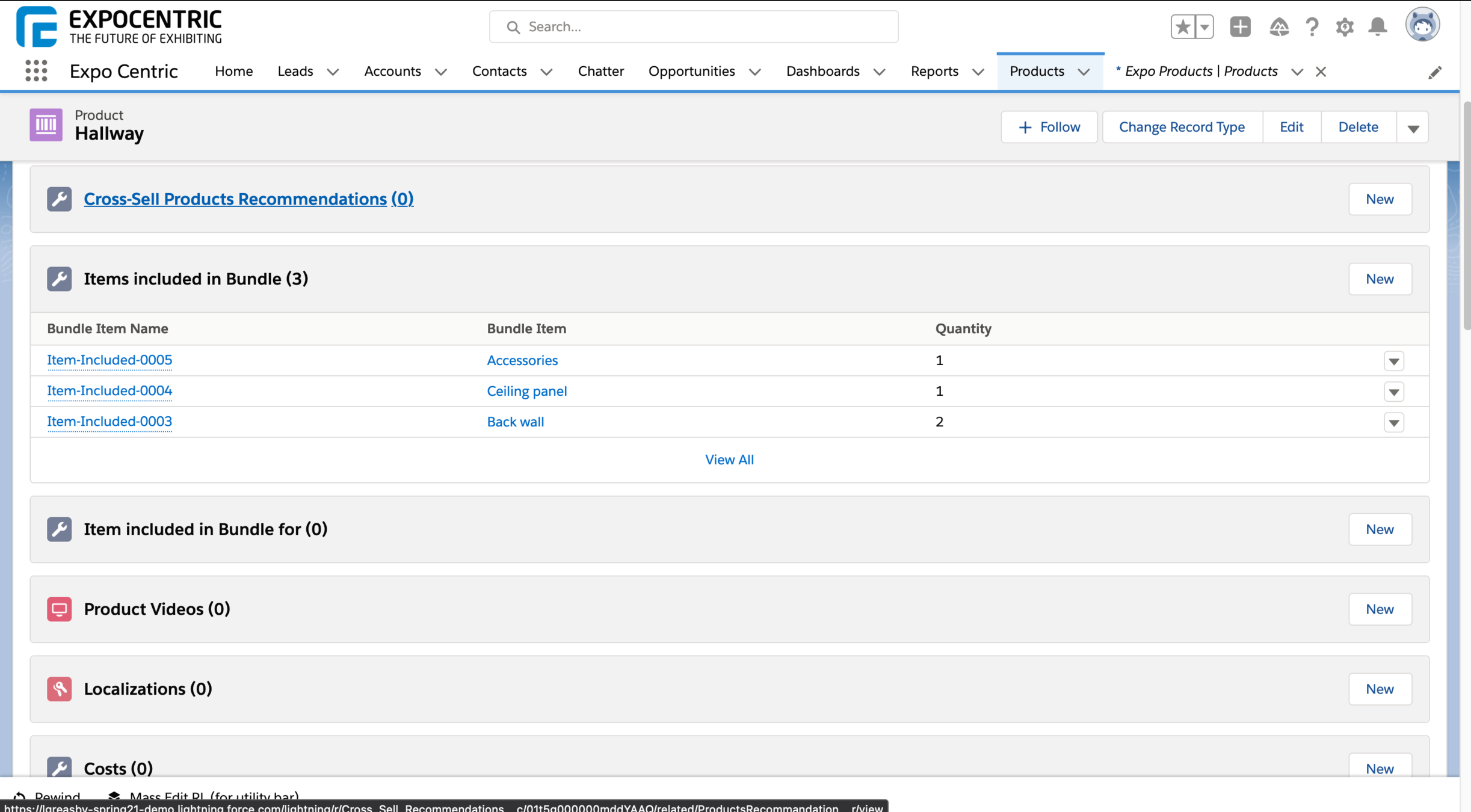
Task: Open the Home tab
Action: 233,71
